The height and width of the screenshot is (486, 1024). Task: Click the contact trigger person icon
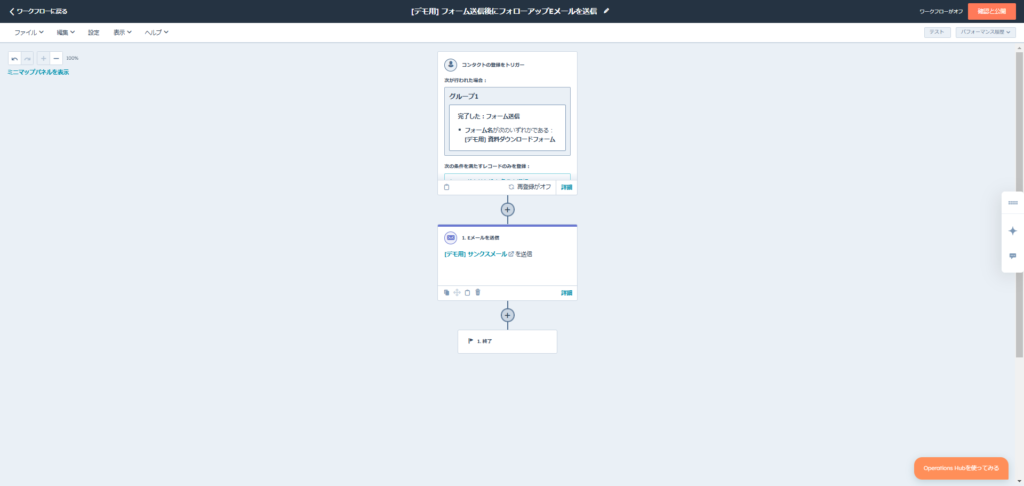pyautogui.click(x=451, y=65)
